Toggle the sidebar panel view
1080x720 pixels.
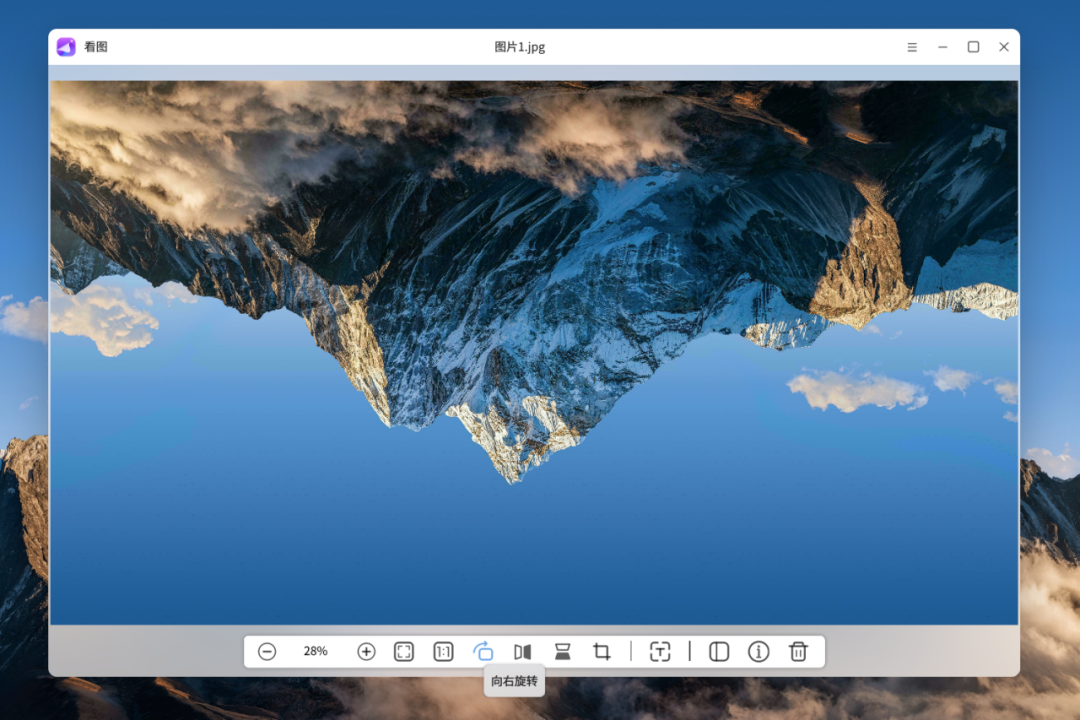719,651
